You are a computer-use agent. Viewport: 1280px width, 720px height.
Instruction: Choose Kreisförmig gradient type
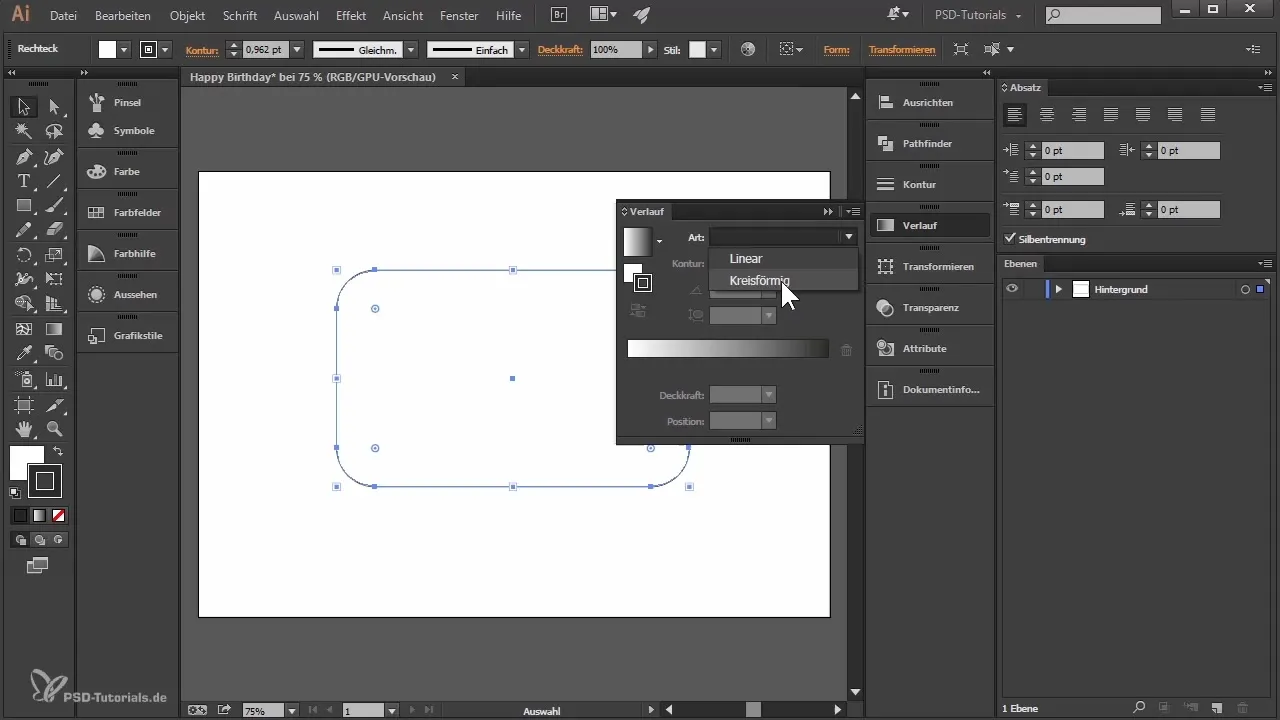click(x=783, y=280)
